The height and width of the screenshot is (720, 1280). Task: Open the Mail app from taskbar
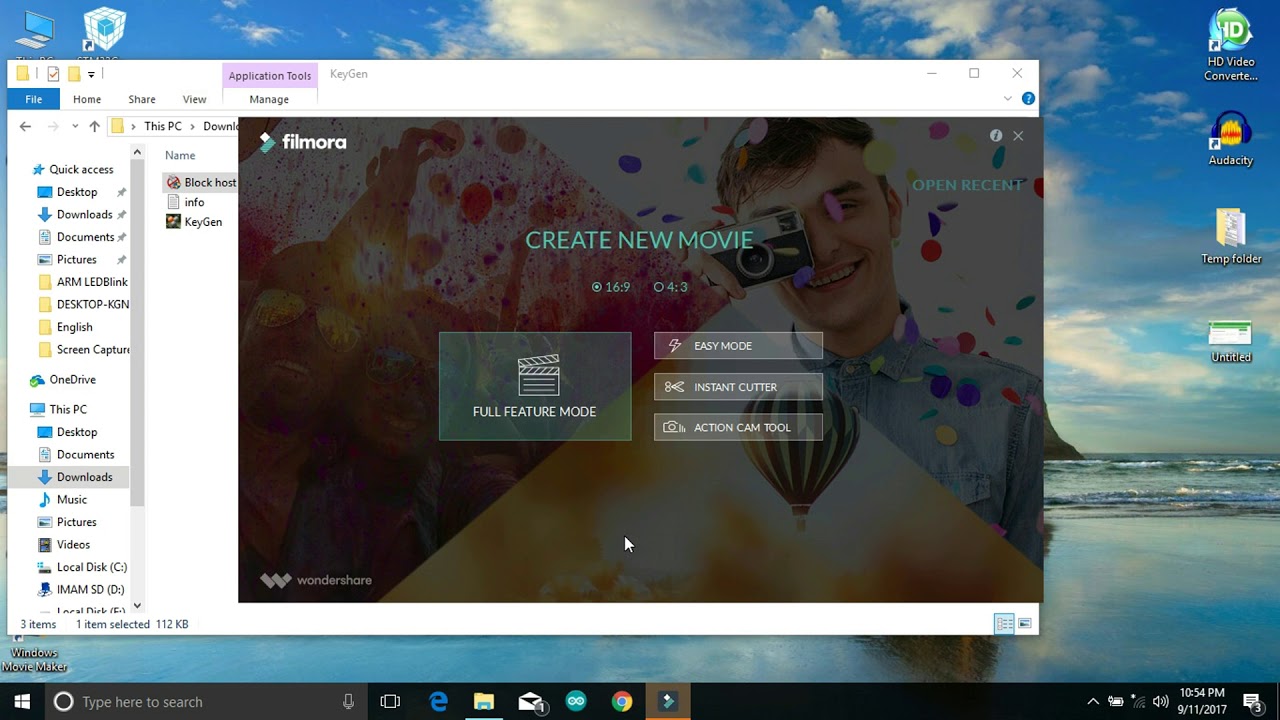[530, 702]
